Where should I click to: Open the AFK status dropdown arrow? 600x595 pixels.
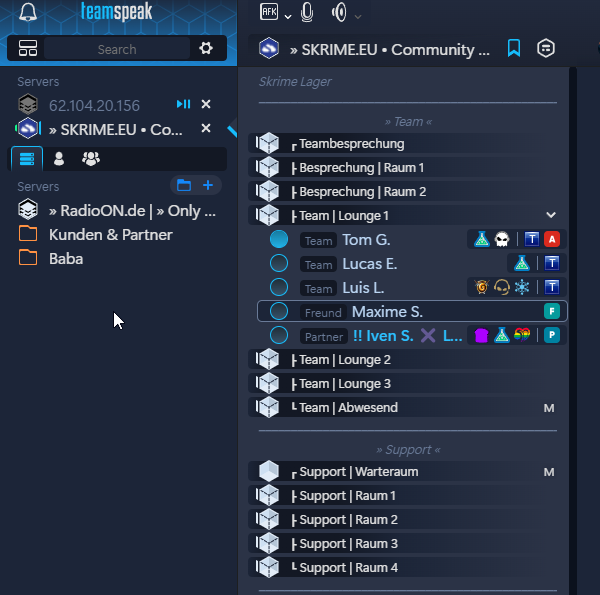tap(288, 15)
